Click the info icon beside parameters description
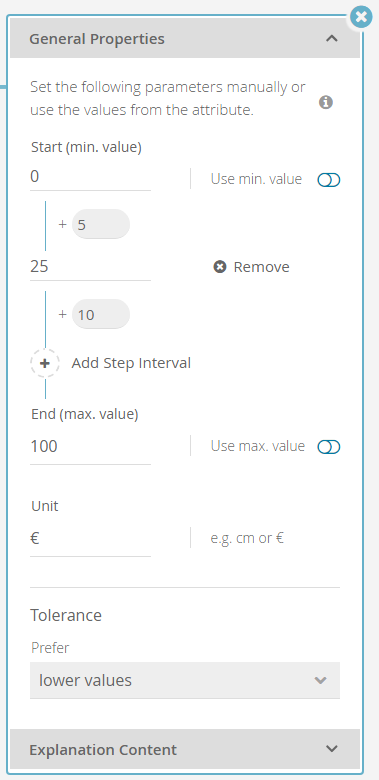379x780 pixels. click(326, 102)
